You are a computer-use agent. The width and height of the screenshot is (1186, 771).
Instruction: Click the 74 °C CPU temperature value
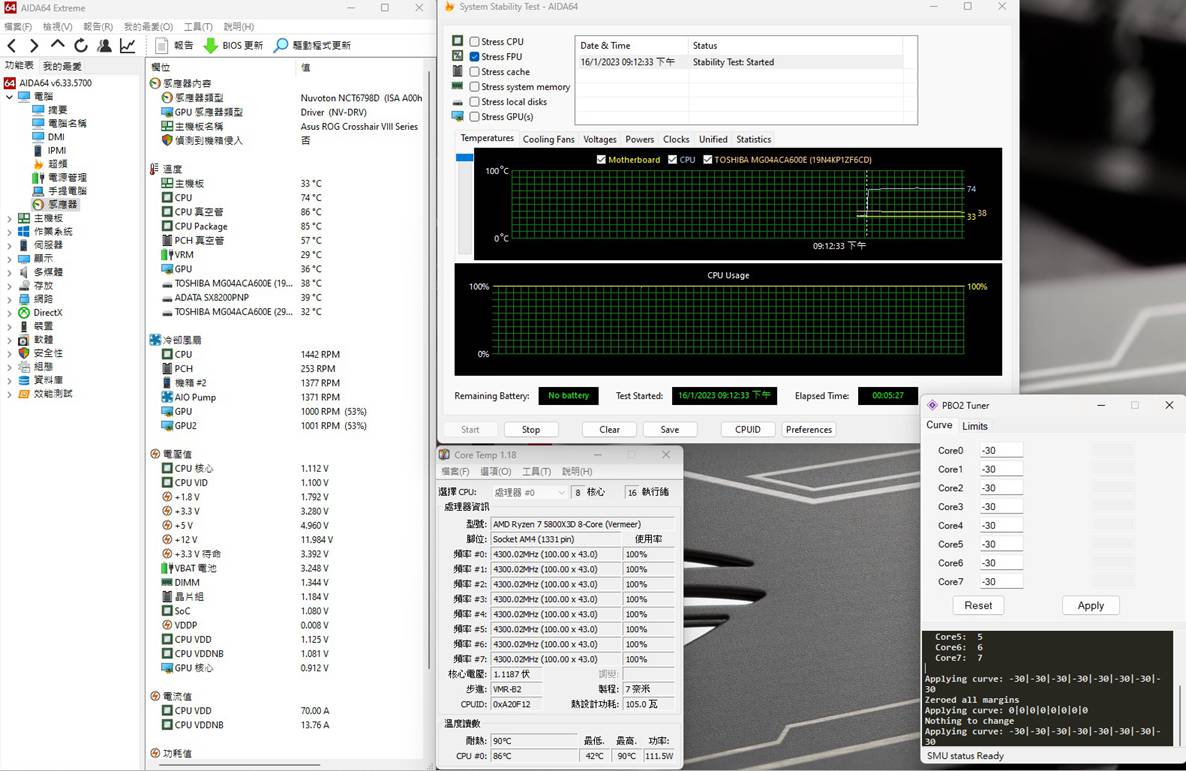[311, 197]
